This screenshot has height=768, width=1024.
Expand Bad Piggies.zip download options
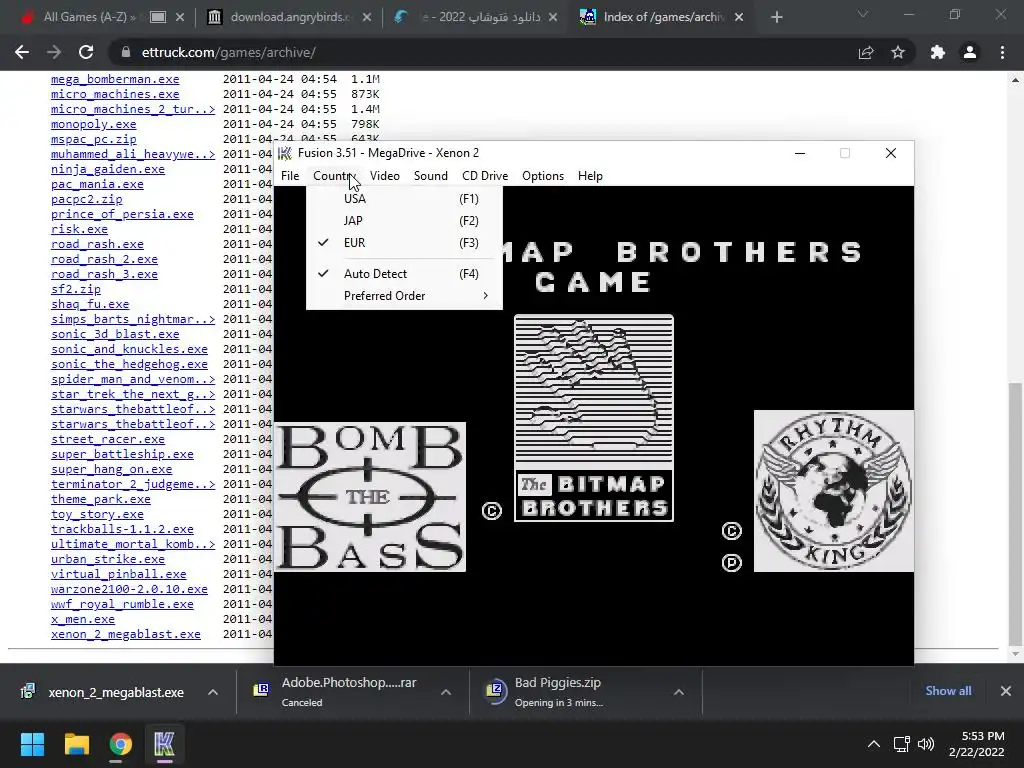(679, 692)
